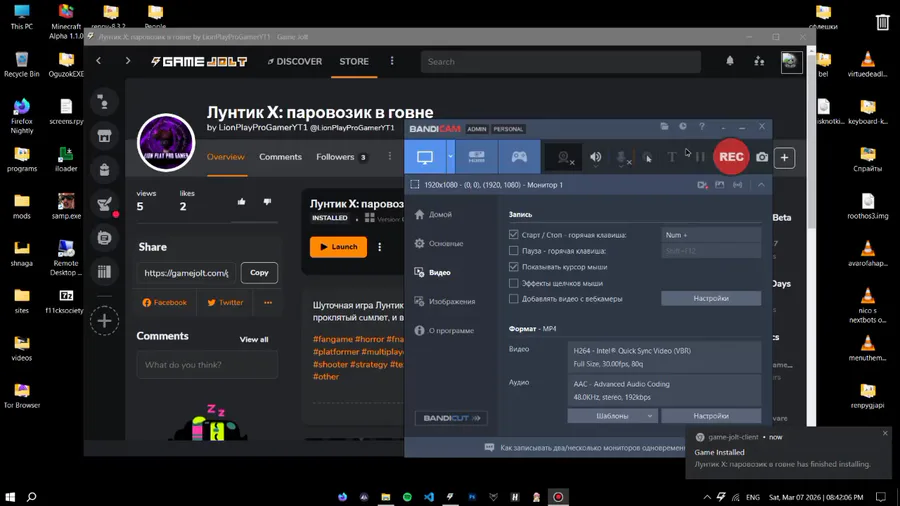The image size is (900, 506).
Task: Open Основные settings in Bandicam sidebar
Action: 439,243
